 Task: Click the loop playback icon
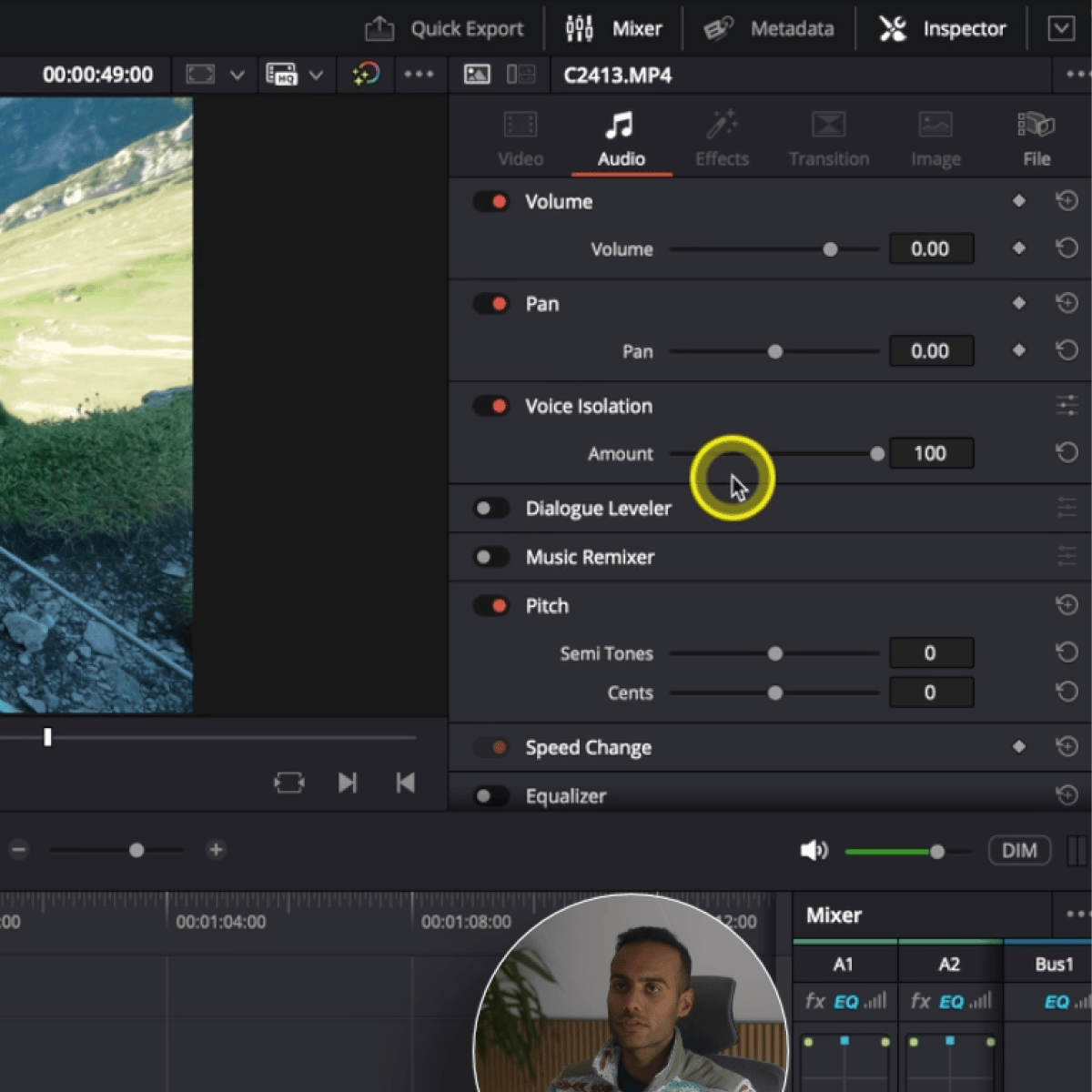pos(288,783)
